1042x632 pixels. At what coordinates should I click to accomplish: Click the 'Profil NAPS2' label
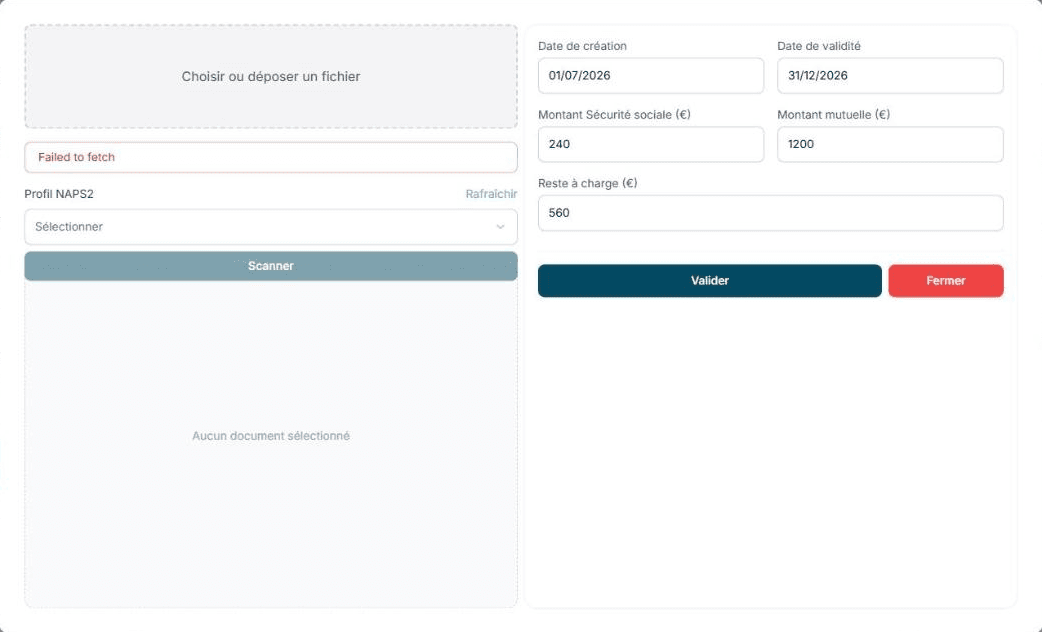point(59,194)
